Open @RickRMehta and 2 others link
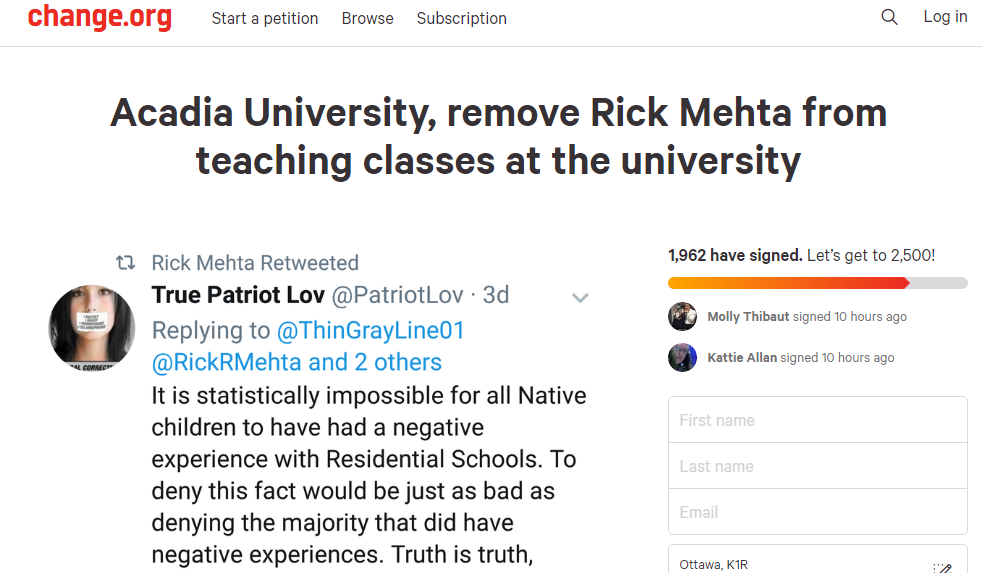Image resolution: width=982 pixels, height=573 pixels. point(297,362)
